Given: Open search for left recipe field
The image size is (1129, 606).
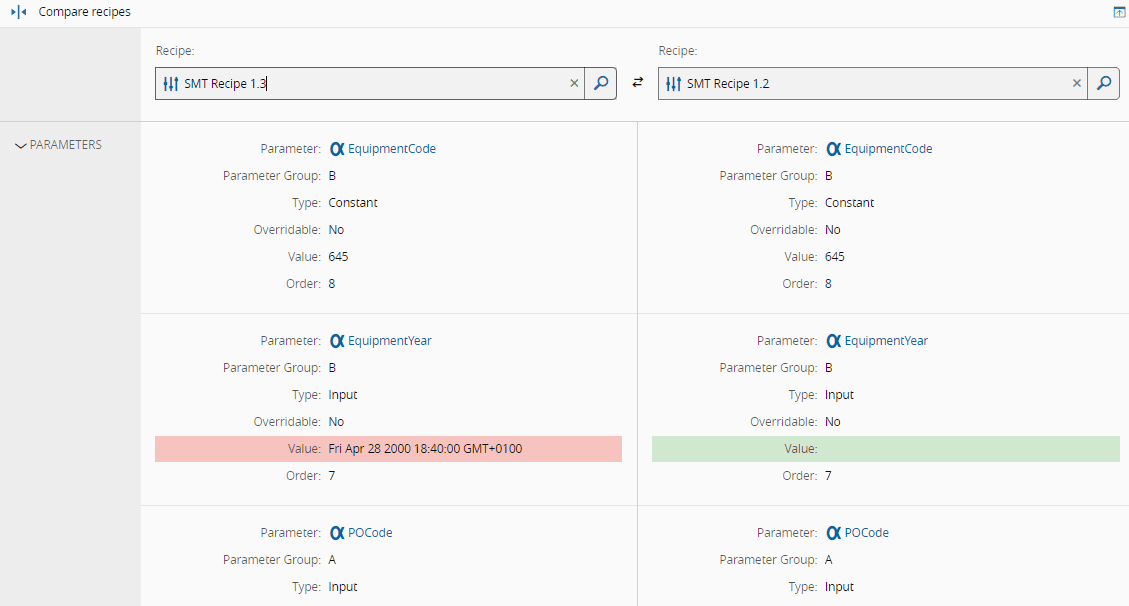Looking at the screenshot, I should tap(601, 84).
